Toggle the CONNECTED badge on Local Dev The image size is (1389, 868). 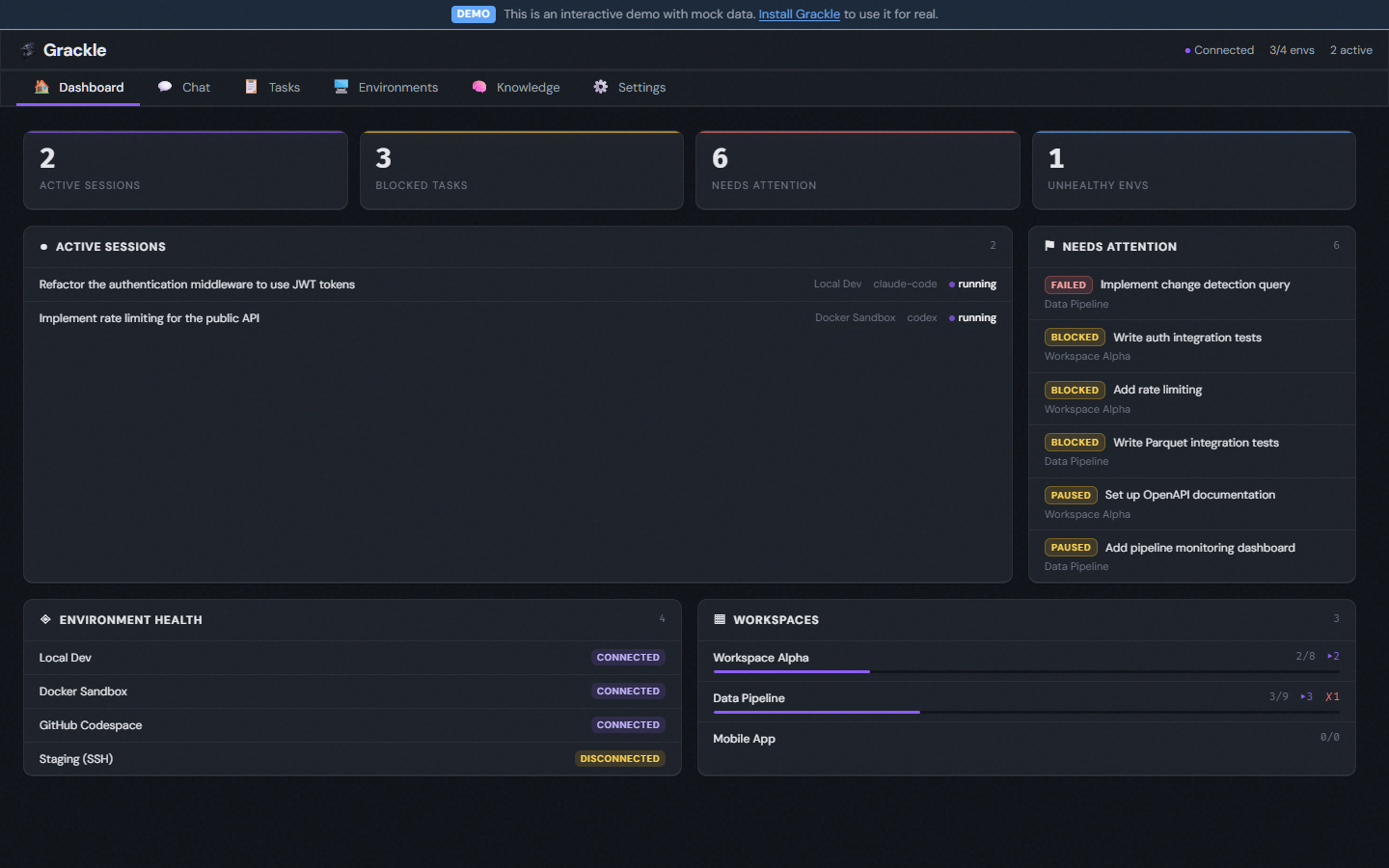click(628, 657)
